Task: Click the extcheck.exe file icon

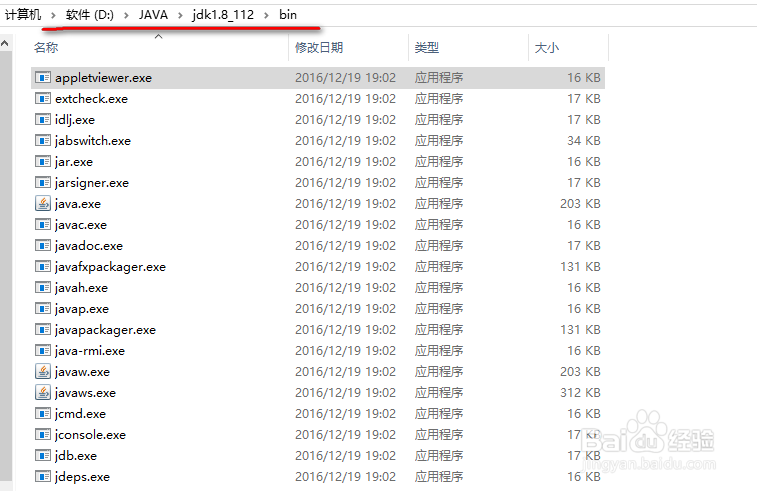Action: tap(43, 98)
